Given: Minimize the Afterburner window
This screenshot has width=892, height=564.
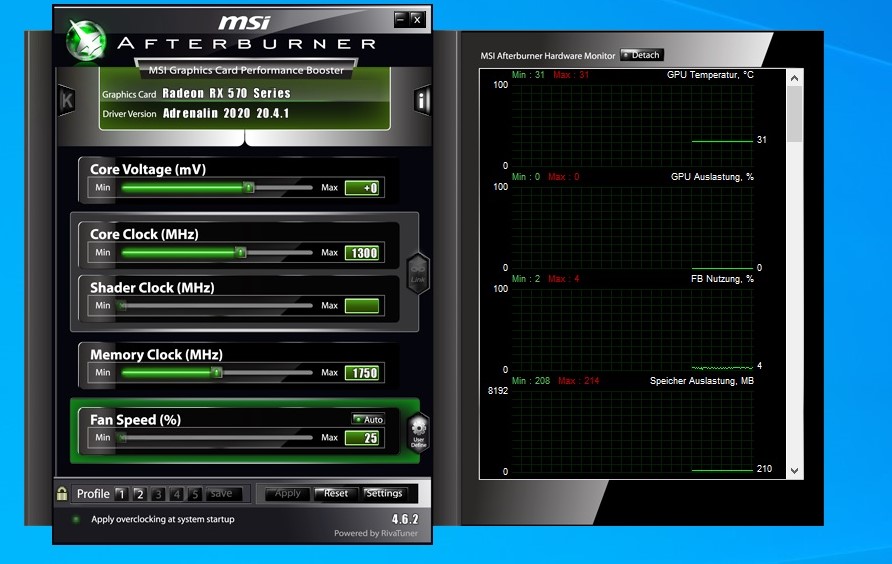Looking at the screenshot, I should [401, 19].
